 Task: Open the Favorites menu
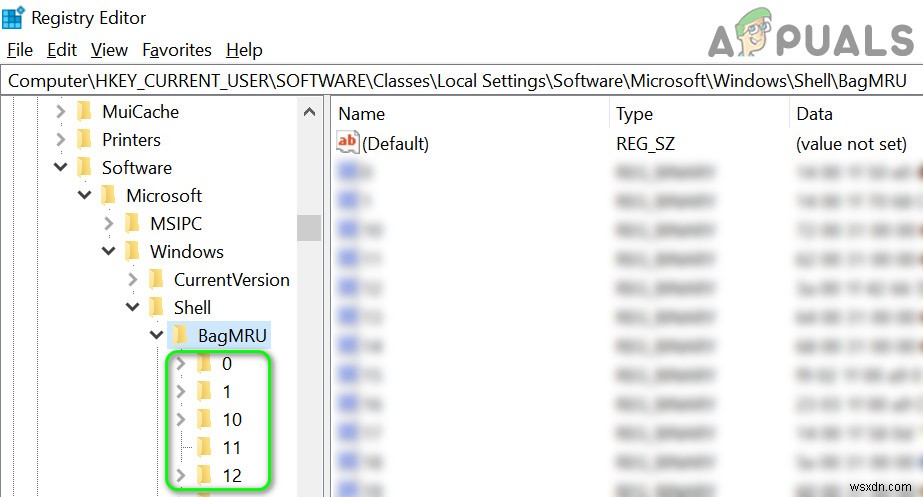tap(177, 50)
